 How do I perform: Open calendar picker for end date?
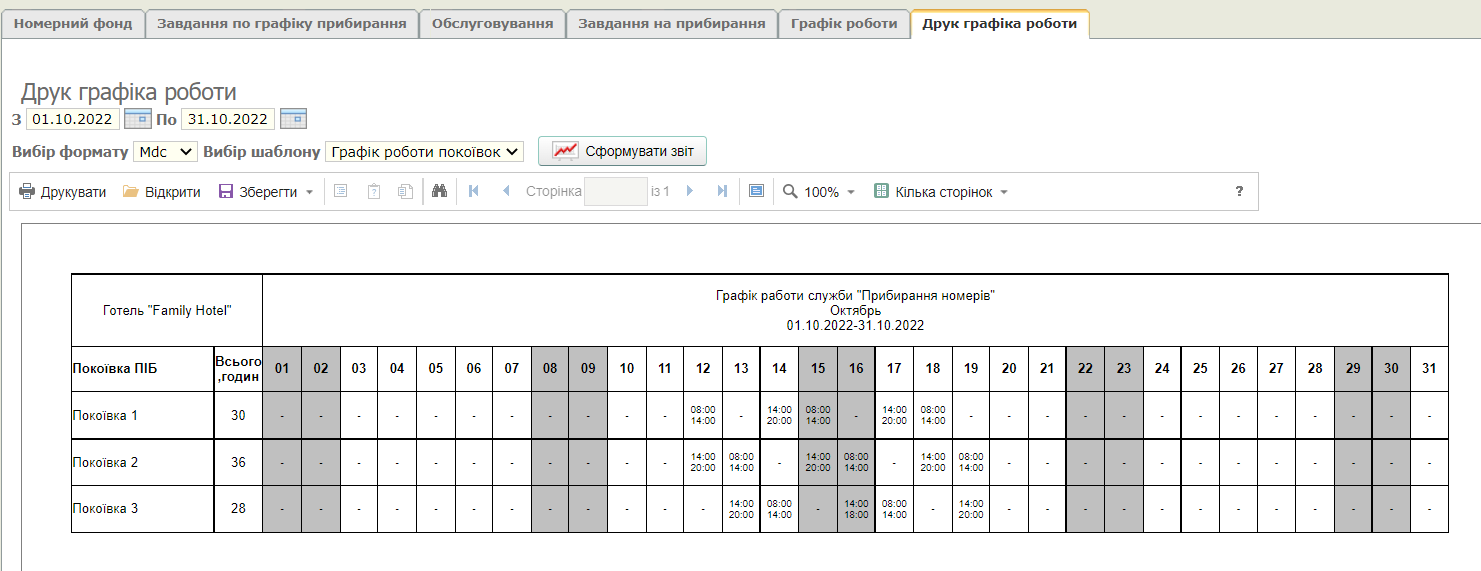[x=293, y=119]
